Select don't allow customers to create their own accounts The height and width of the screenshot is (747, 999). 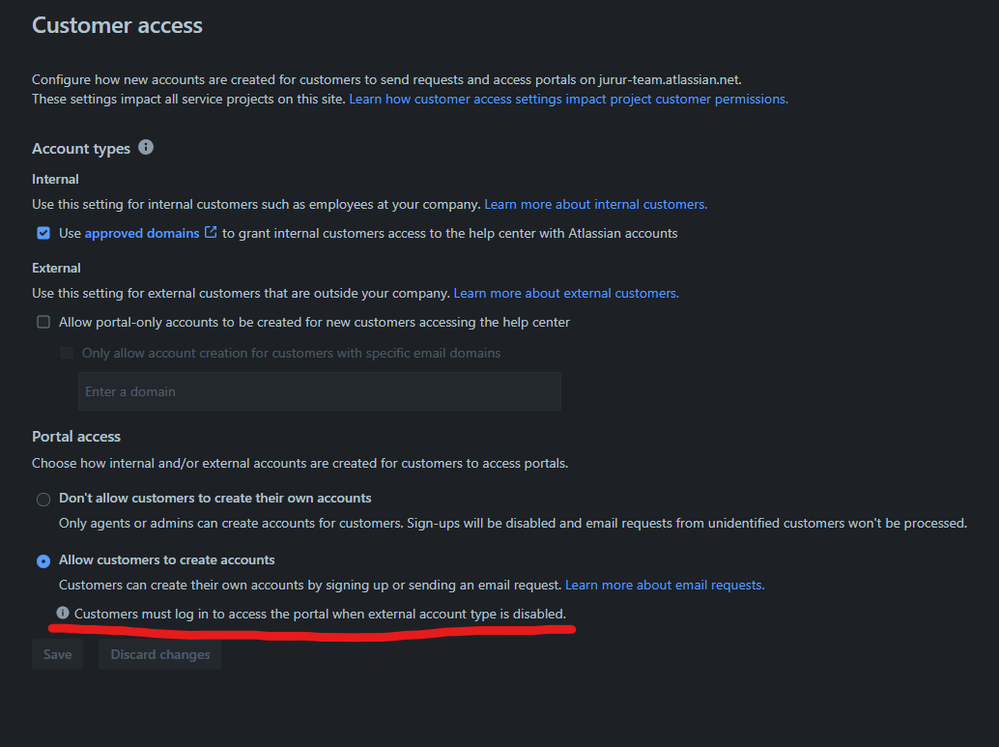tap(43, 498)
